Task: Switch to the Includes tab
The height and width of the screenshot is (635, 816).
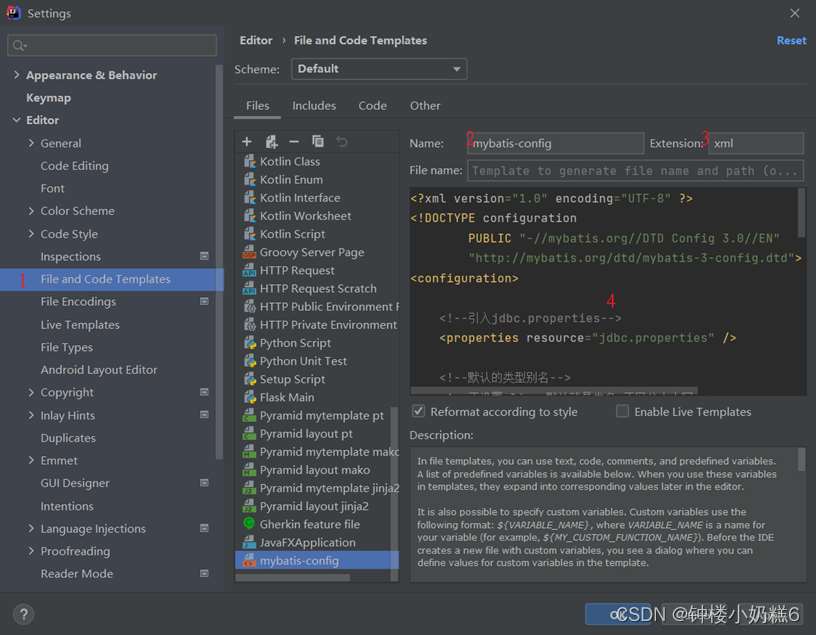Action: click(x=314, y=106)
